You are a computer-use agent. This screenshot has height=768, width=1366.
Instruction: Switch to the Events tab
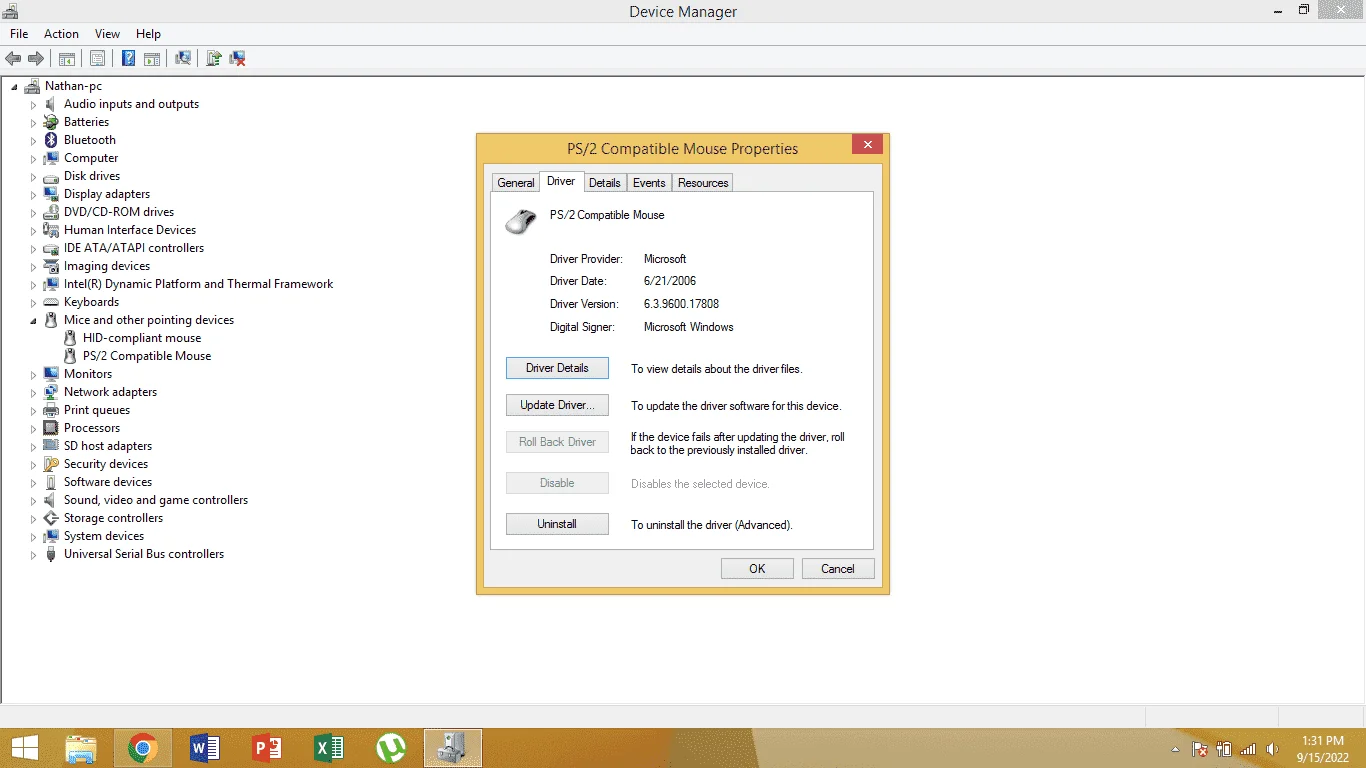tap(649, 183)
